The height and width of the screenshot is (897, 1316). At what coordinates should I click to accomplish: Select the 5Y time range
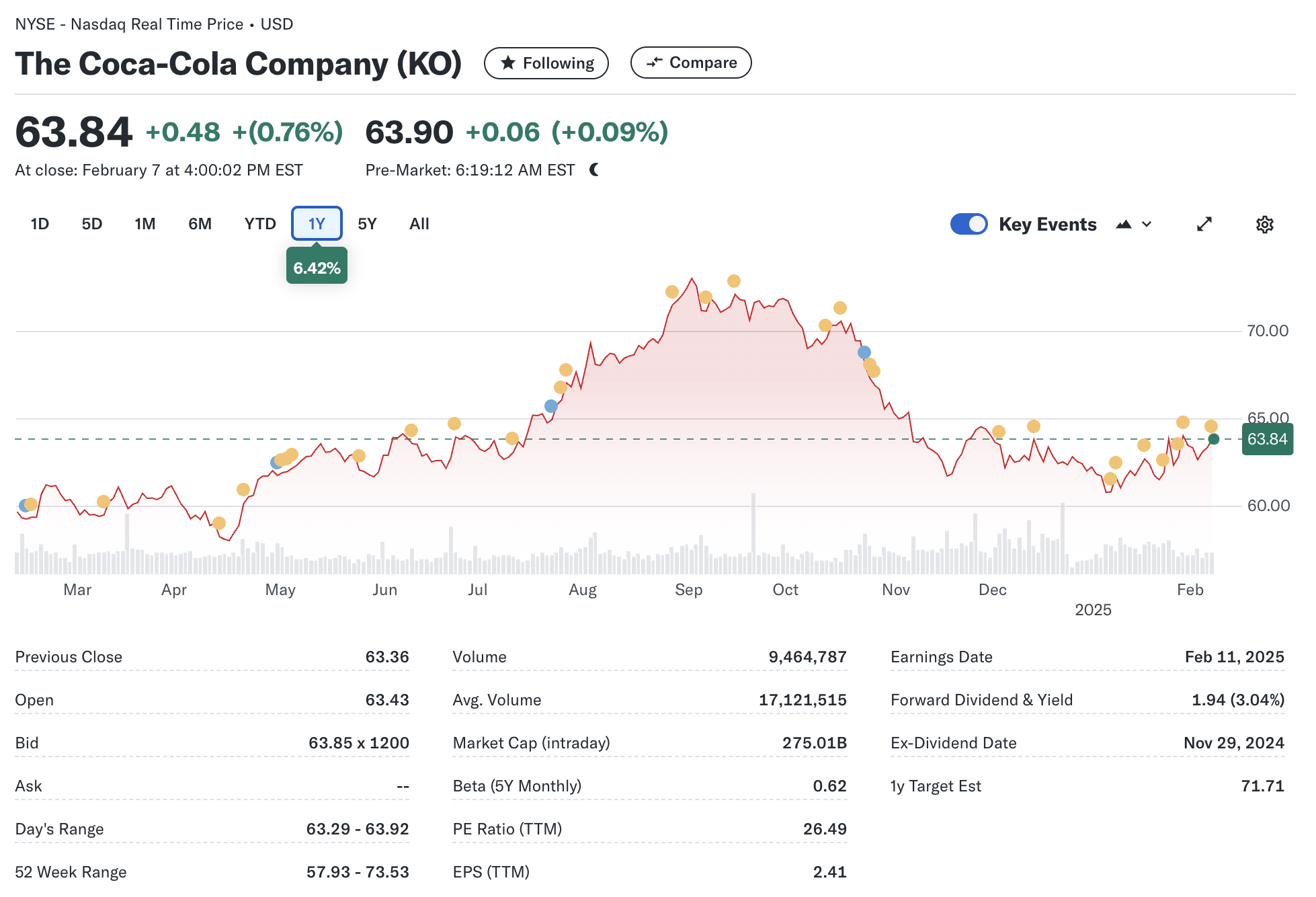367,224
